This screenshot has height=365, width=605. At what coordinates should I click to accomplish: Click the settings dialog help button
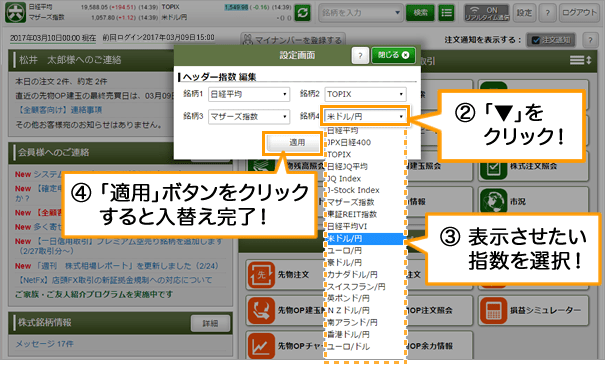pyautogui.click(x=360, y=56)
